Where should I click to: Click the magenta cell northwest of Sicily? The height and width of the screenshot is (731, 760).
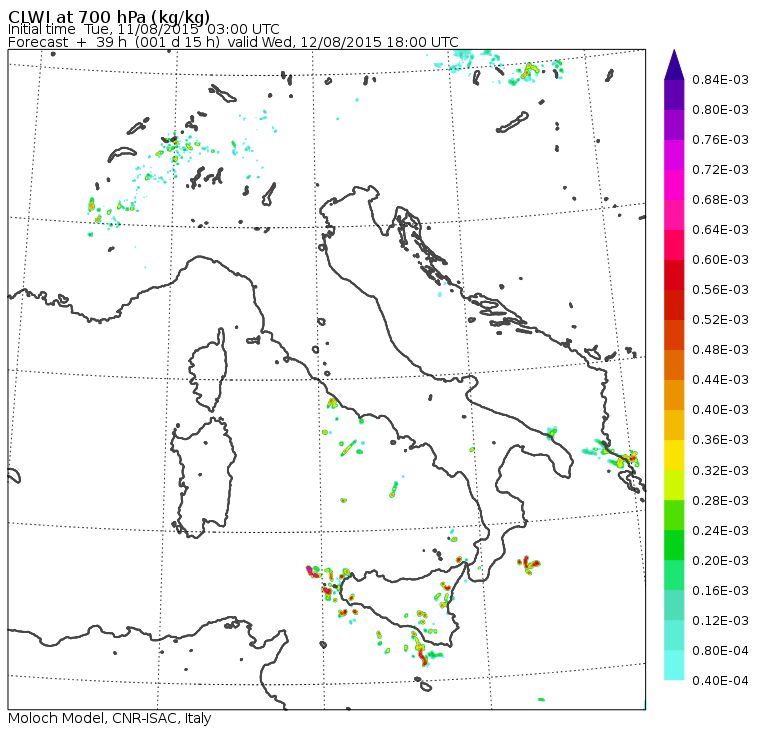pyautogui.click(x=313, y=571)
